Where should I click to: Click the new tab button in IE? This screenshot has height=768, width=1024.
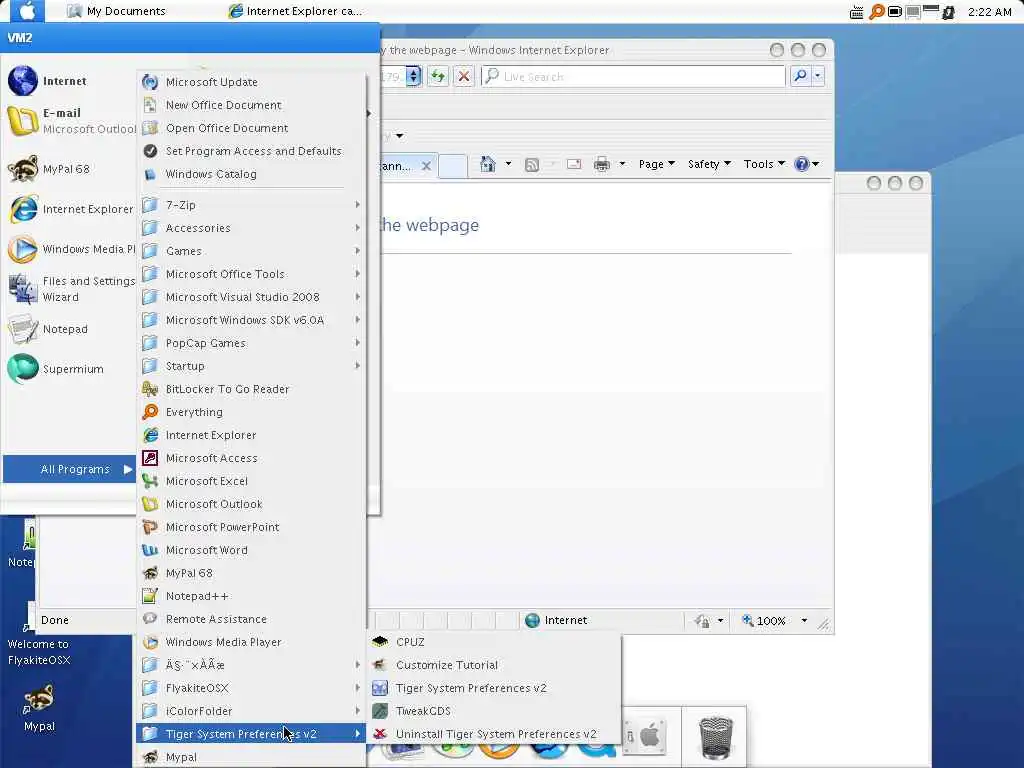pyautogui.click(x=453, y=166)
